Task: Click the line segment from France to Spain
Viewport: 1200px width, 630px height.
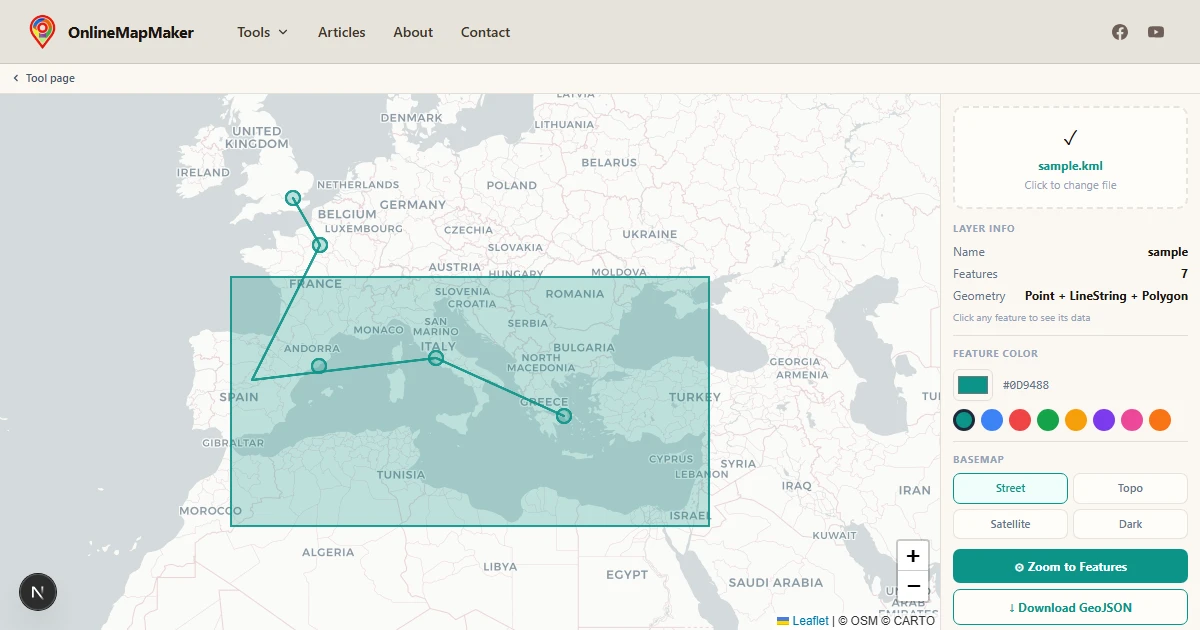Action: click(x=287, y=312)
